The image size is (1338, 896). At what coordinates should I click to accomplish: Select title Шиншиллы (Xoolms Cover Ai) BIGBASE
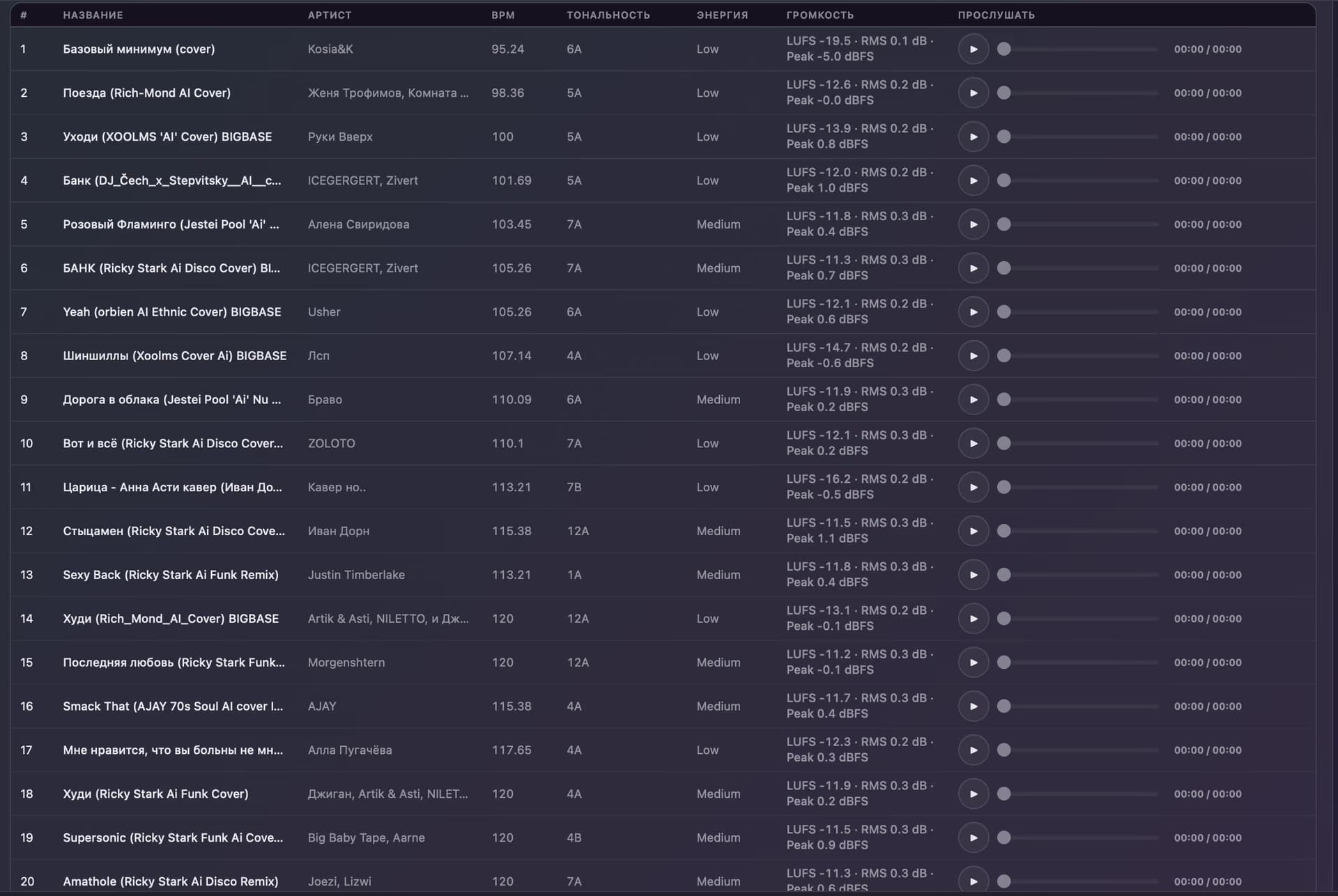pos(175,356)
